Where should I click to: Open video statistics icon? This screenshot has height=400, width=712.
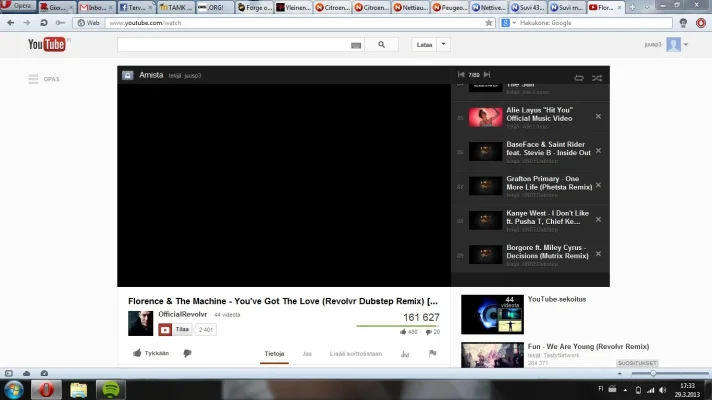pos(406,353)
